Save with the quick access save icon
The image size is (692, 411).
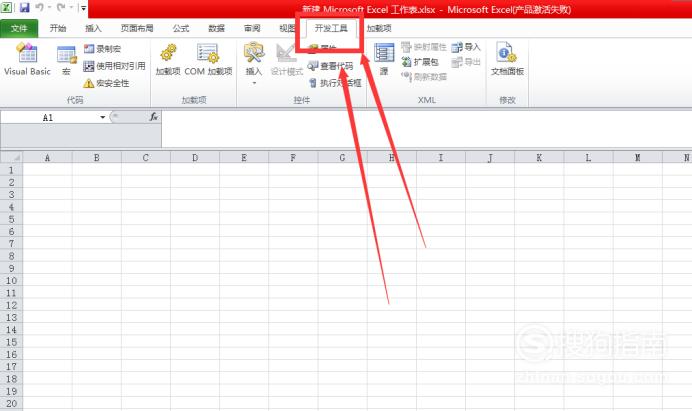(x=24, y=7)
